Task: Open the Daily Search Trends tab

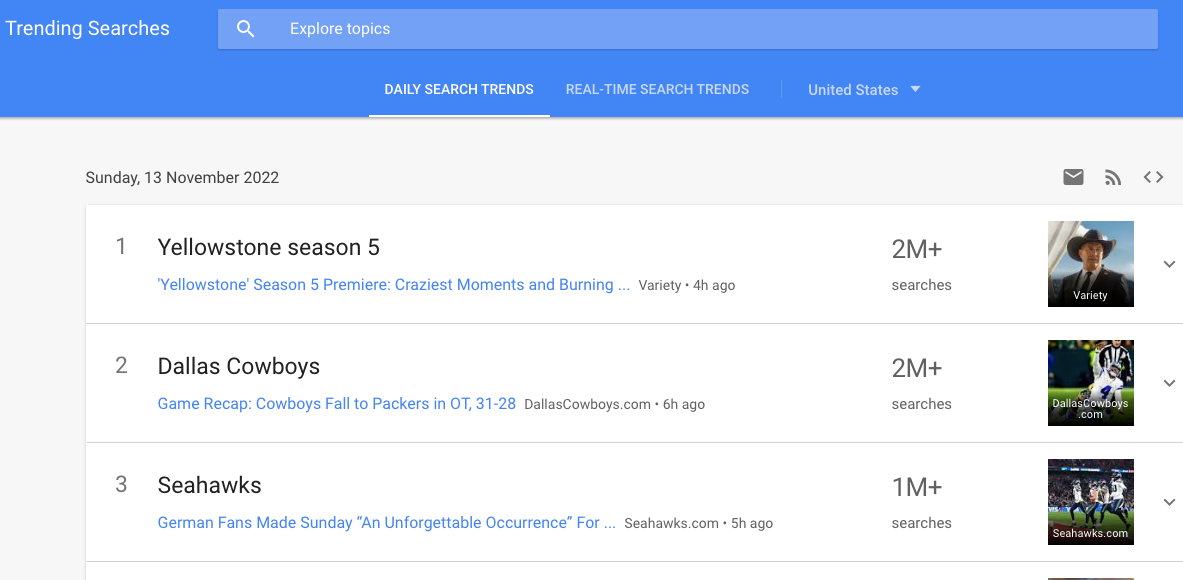Action: click(x=459, y=89)
